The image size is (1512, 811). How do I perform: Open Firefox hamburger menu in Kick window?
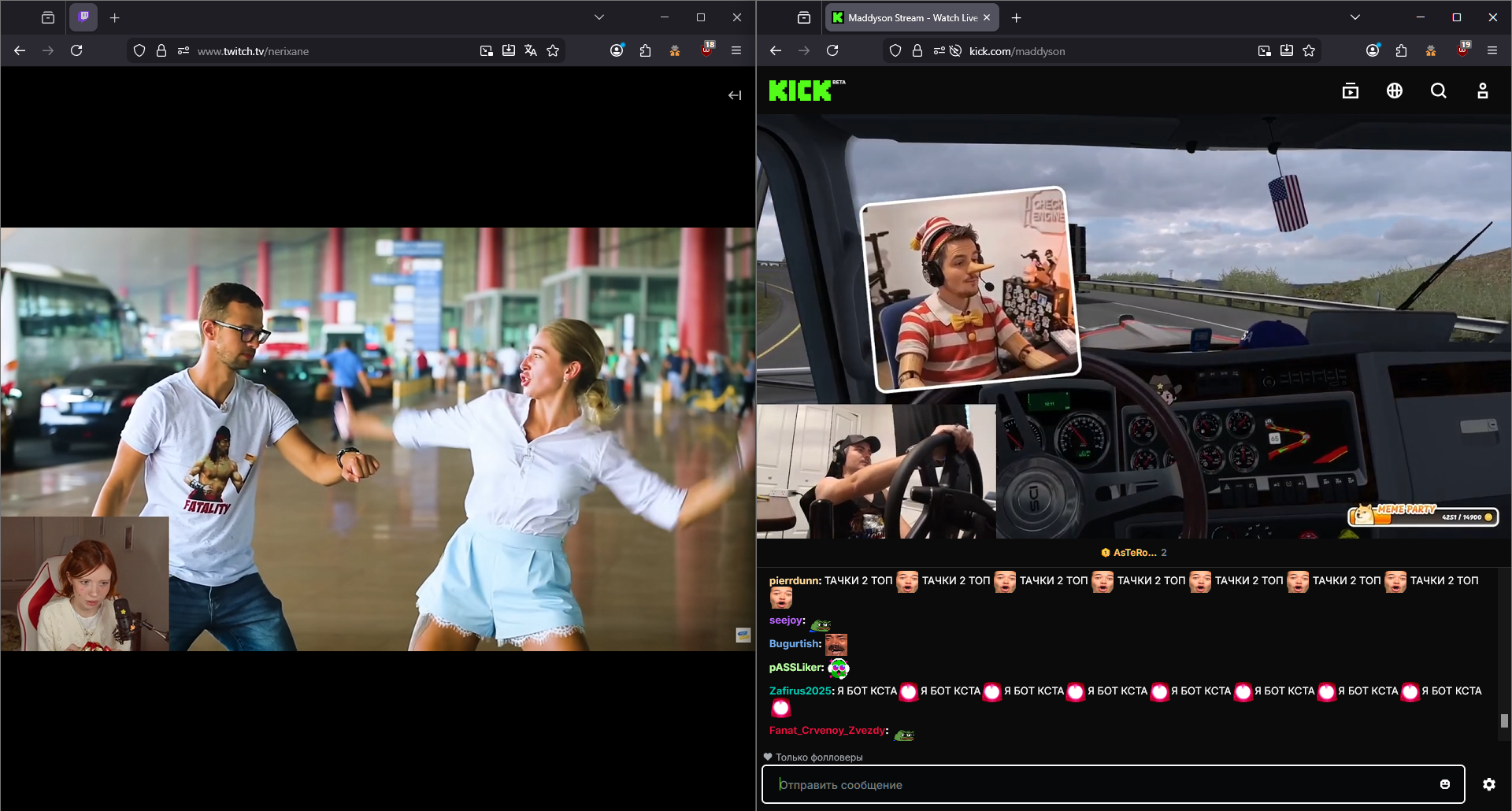click(x=1492, y=51)
